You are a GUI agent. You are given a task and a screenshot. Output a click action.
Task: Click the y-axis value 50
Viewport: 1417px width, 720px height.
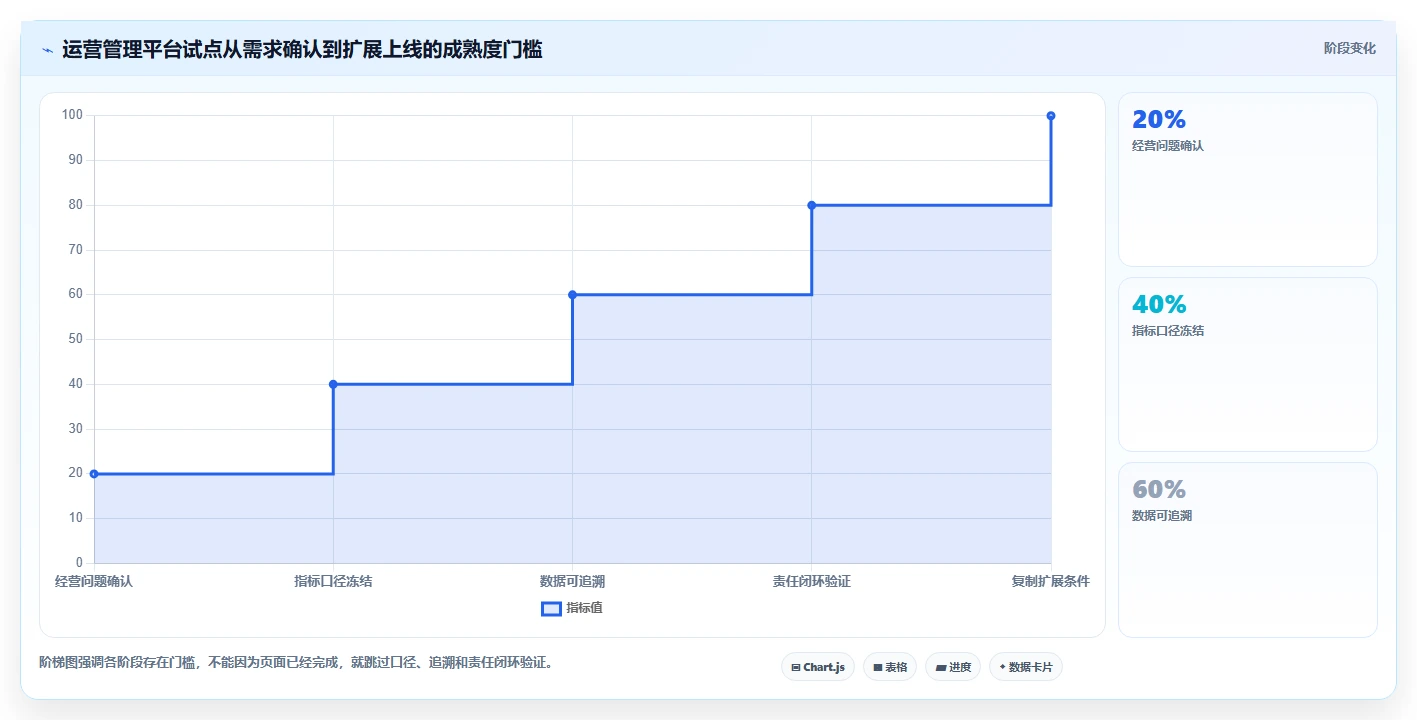(75, 339)
